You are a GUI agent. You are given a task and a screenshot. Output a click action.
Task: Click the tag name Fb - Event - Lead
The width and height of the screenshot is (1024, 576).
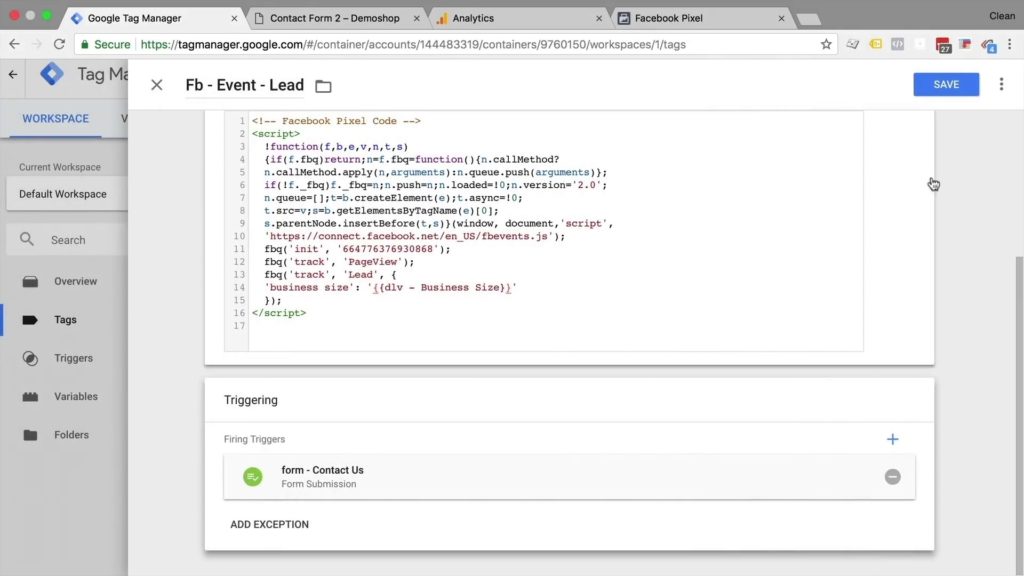coord(244,85)
